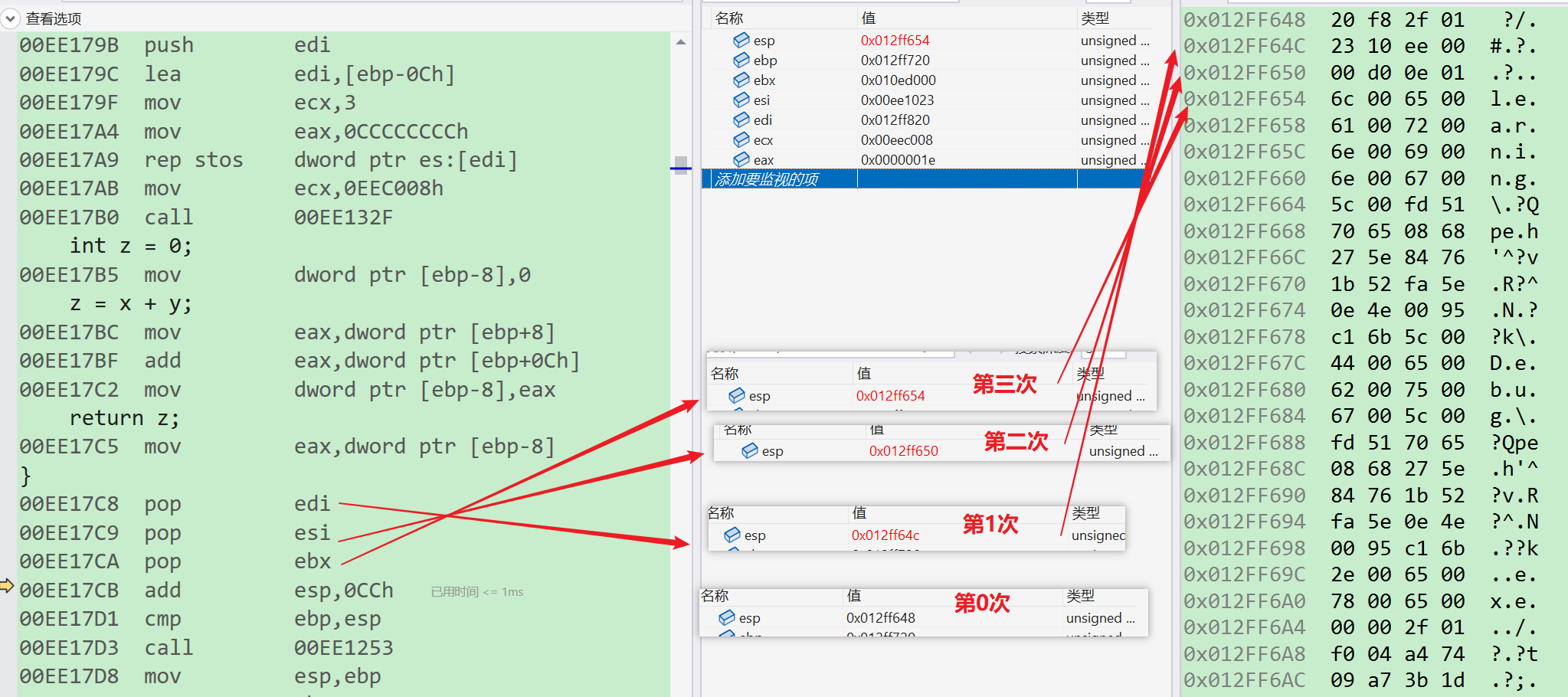Screen dimensions: 1568x697
Task: Click source line return z;
Action: click(x=125, y=418)
